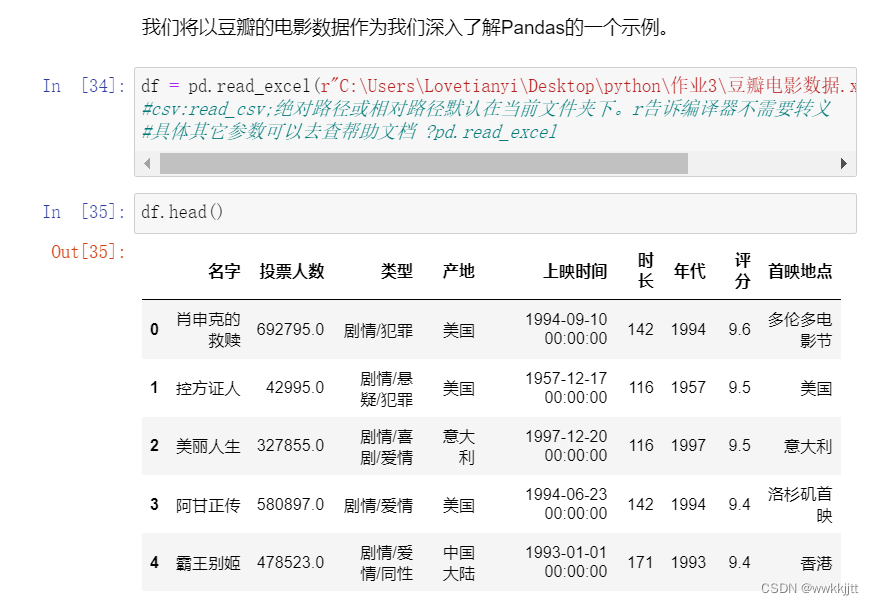Click the 类型 column header
Viewport: 874px width, 605px height.
pos(396,271)
